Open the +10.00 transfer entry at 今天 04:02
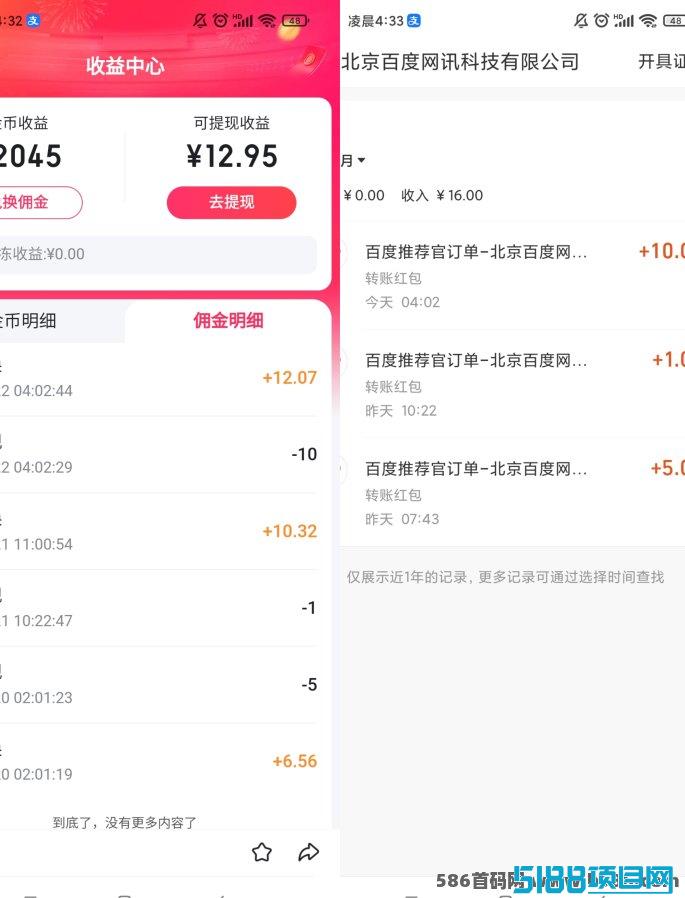This screenshot has width=685, height=898. (x=513, y=276)
